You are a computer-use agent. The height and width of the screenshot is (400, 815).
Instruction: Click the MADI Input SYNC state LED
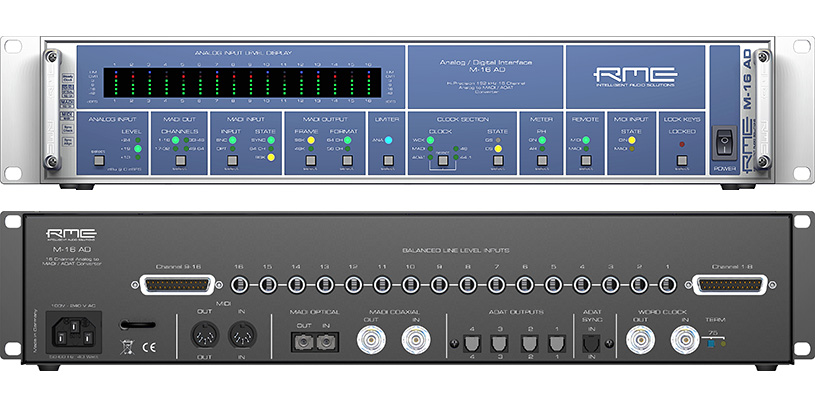[x=271, y=140]
